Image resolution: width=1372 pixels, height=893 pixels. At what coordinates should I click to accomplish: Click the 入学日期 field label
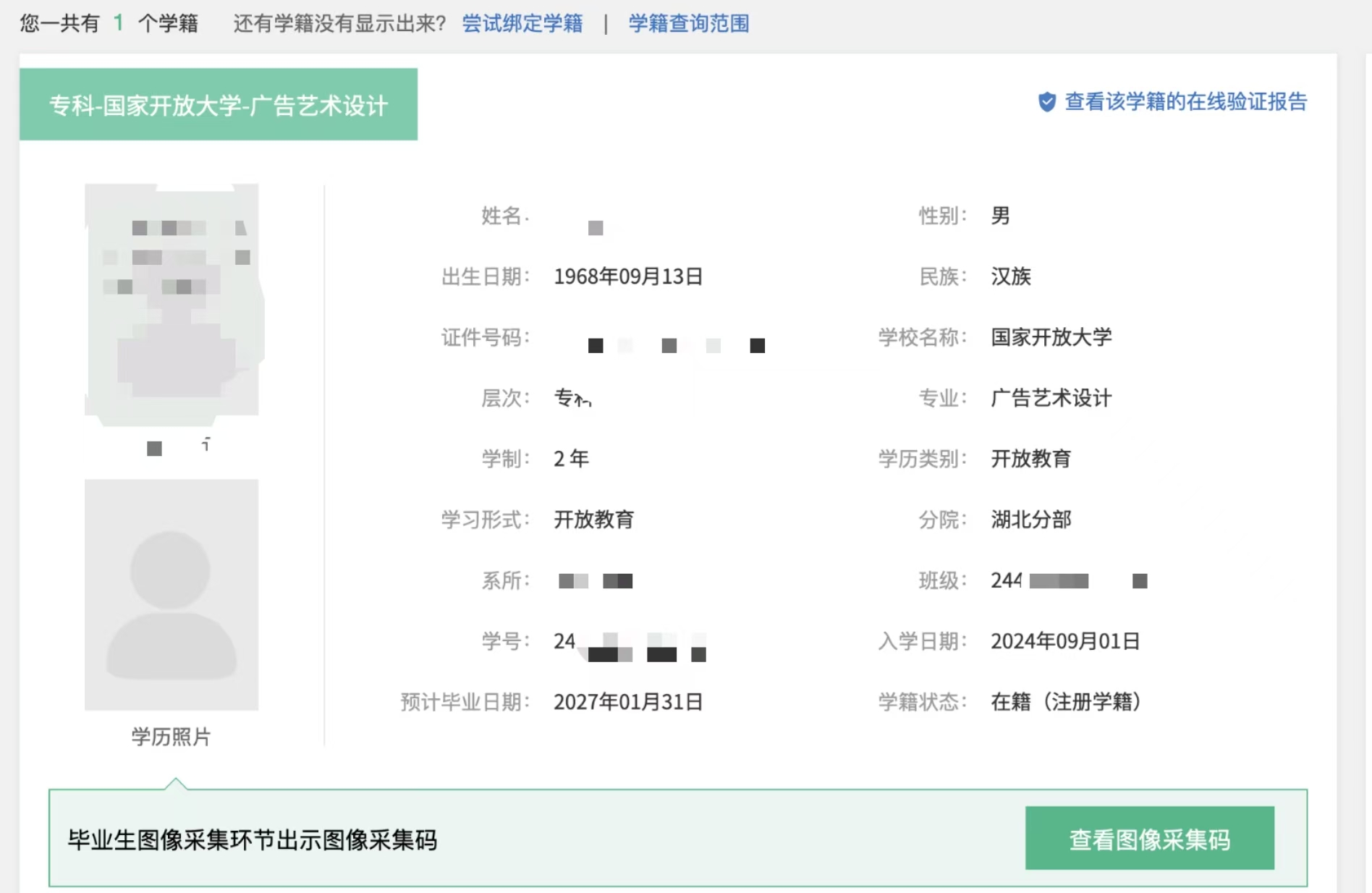pos(923,641)
